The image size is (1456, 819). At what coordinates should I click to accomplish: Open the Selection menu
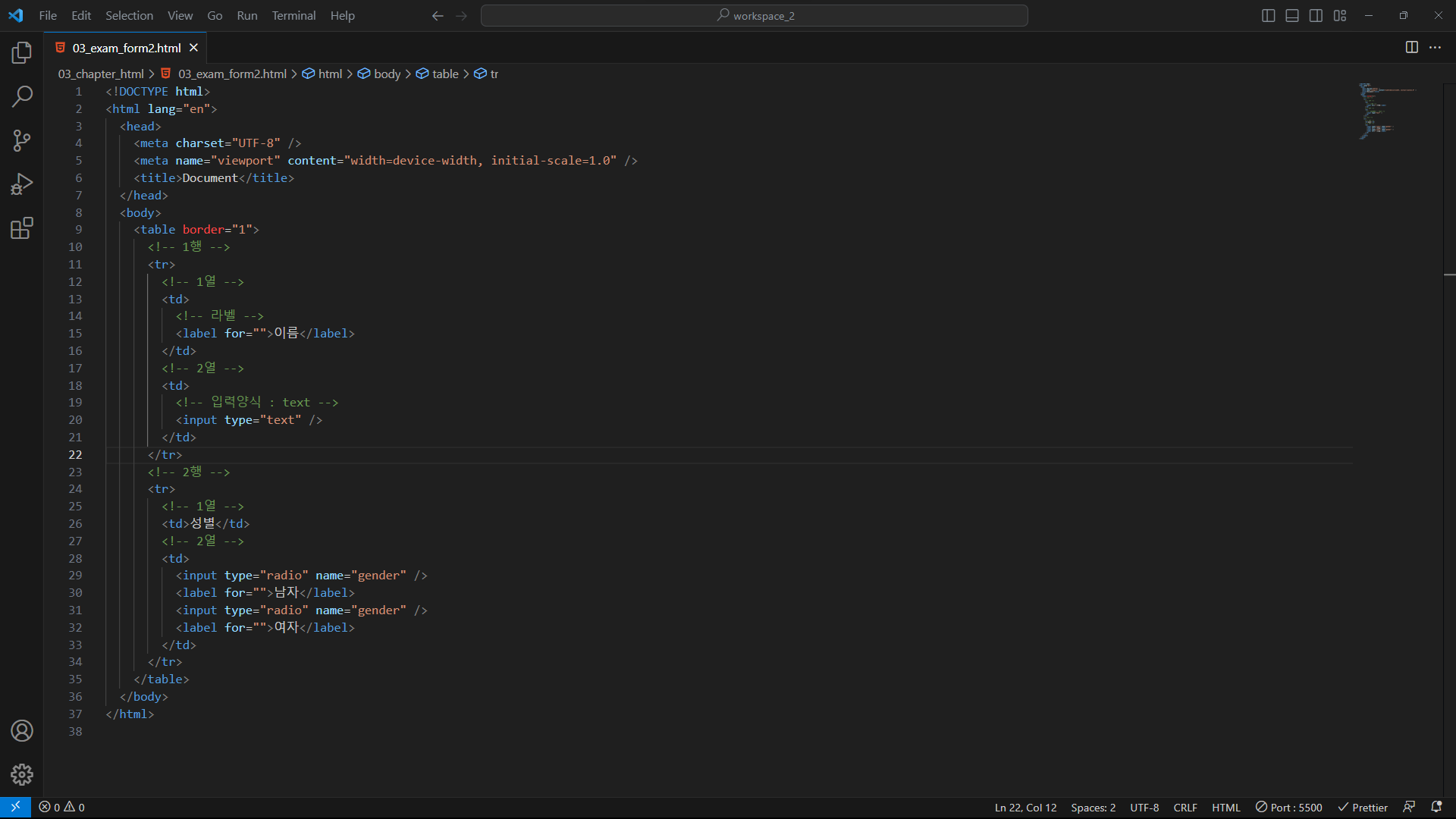[129, 16]
